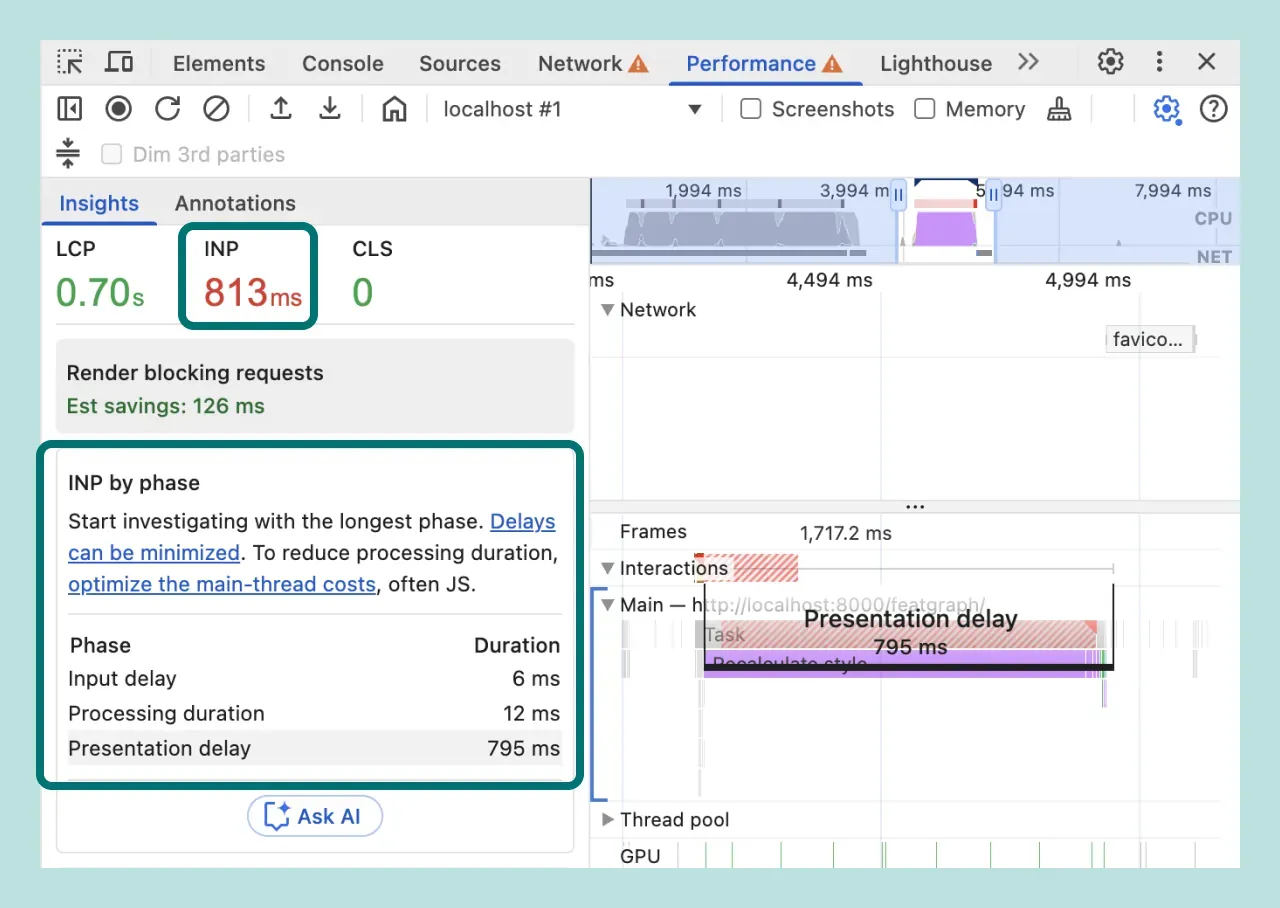Save the profile via the download icon
Image resolution: width=1280 pixels, height=908 pixels.
330,109
